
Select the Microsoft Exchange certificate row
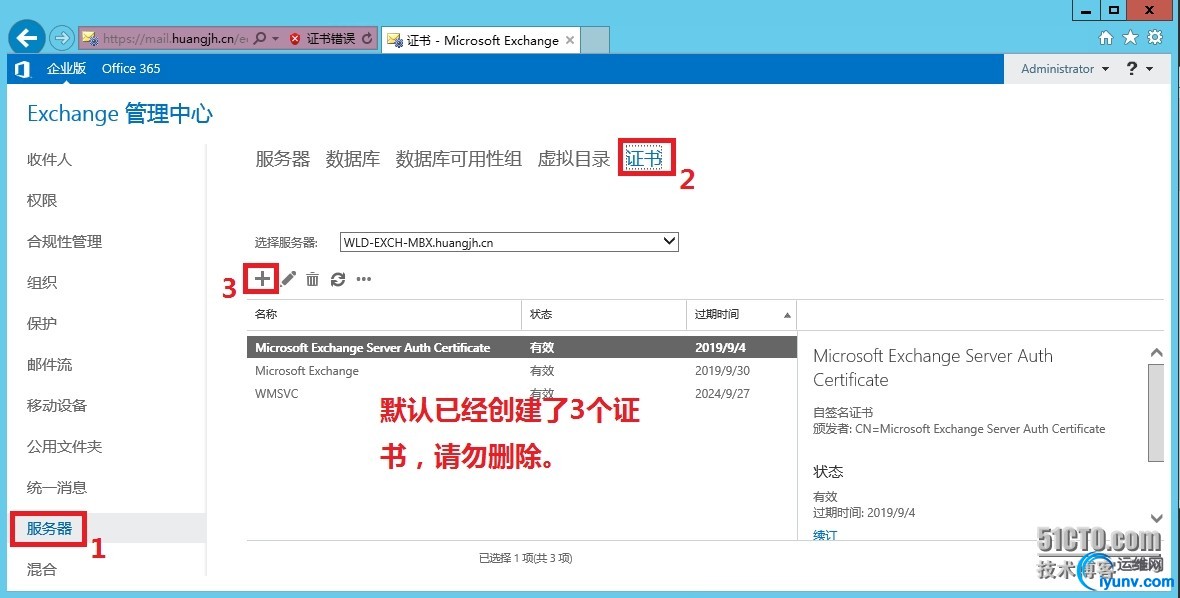(522, 371)
